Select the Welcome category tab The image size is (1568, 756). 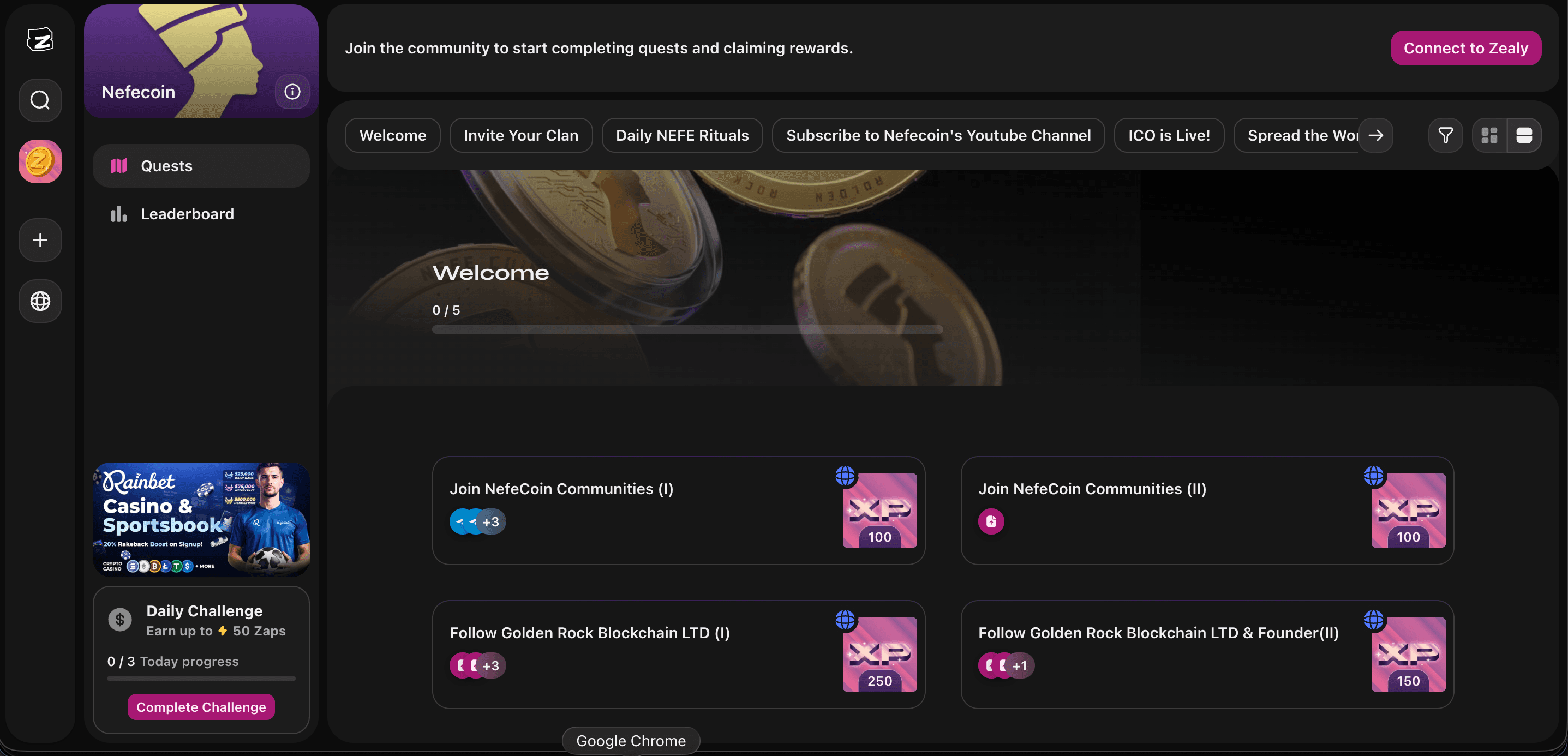click(x=393, y=135)
